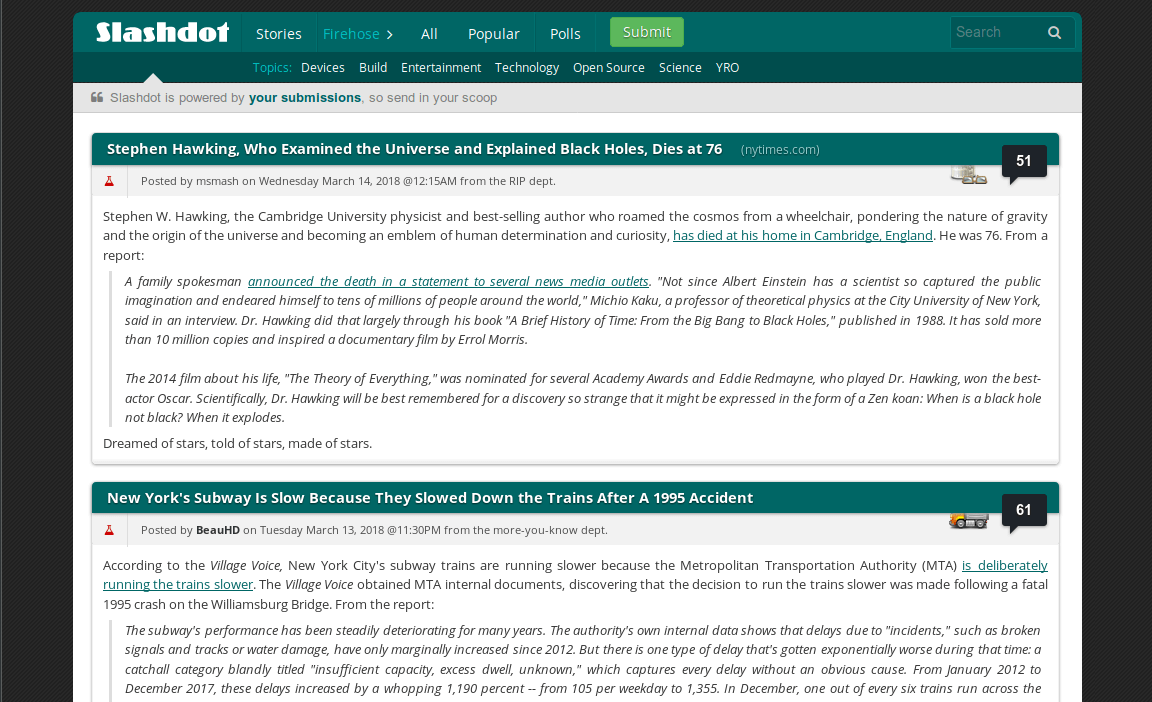The height and width of the screenshot is (702, 1152).
Task: Open the Firehose section
Action: 350,34
